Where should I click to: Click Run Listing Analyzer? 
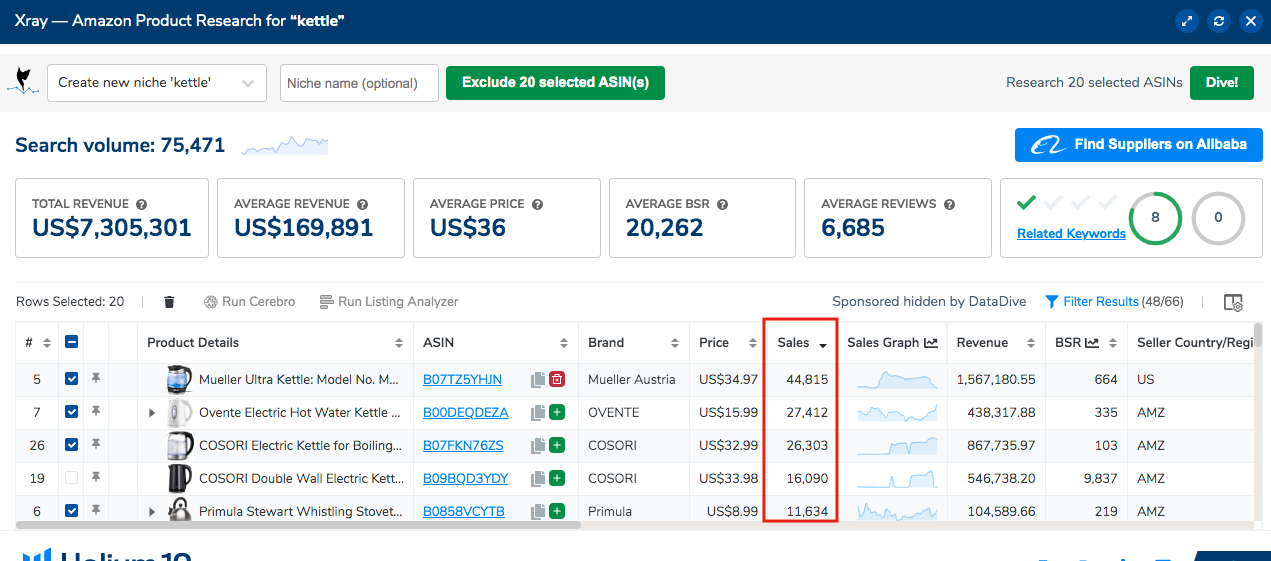pos(389,302)
